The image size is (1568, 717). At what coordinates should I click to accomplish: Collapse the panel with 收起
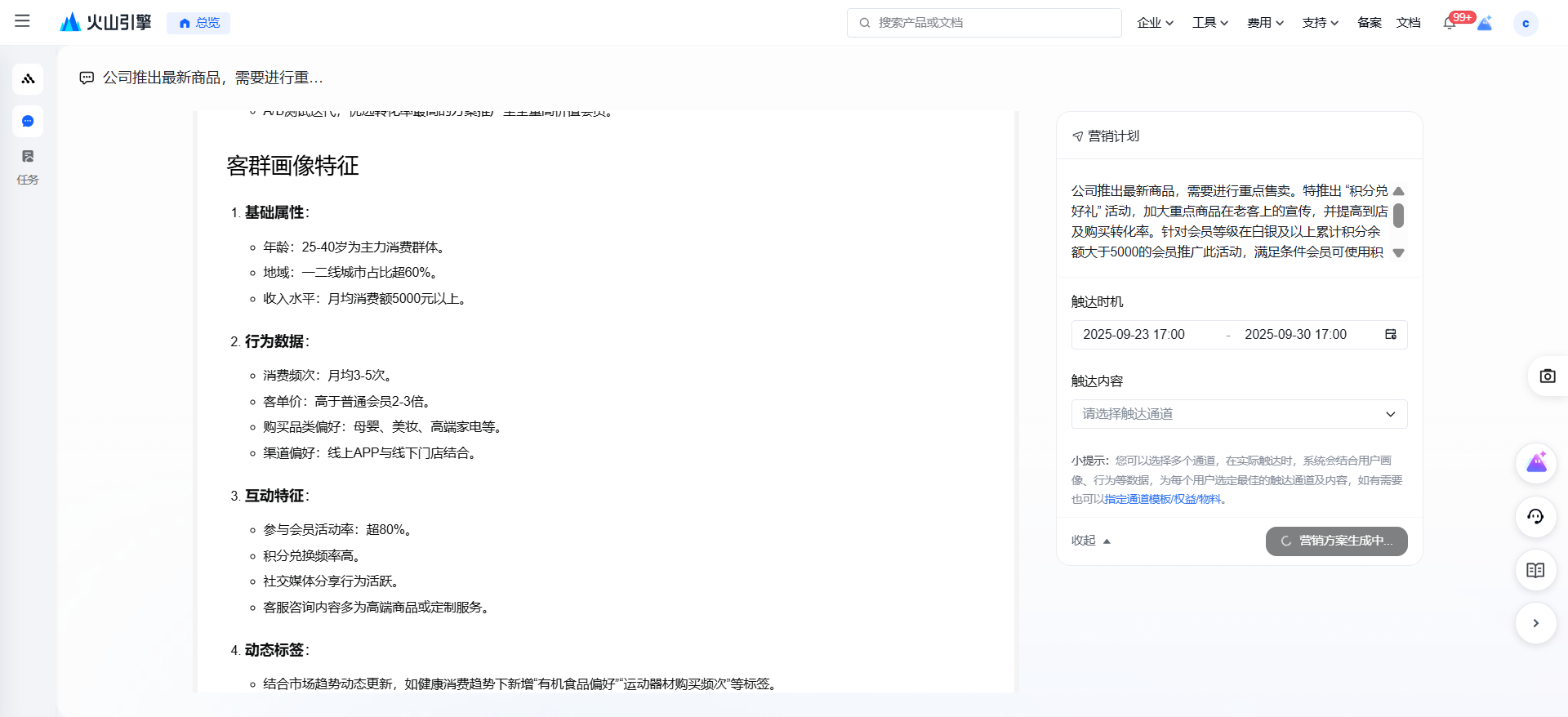click(x=1091, y=541)
